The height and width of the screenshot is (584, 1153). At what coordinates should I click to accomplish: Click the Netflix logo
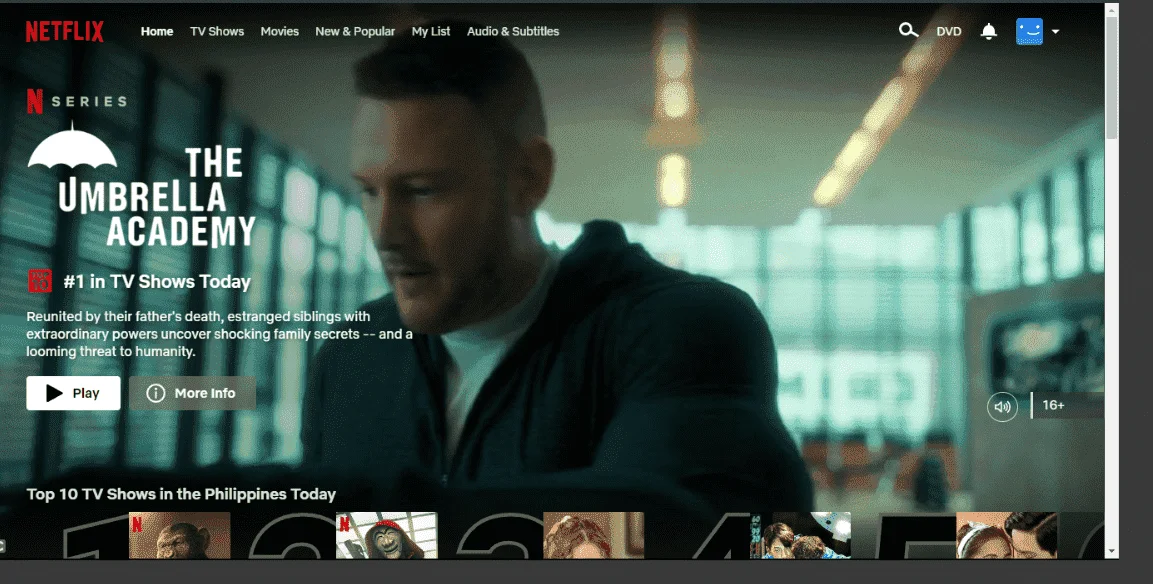click(65, 32)
